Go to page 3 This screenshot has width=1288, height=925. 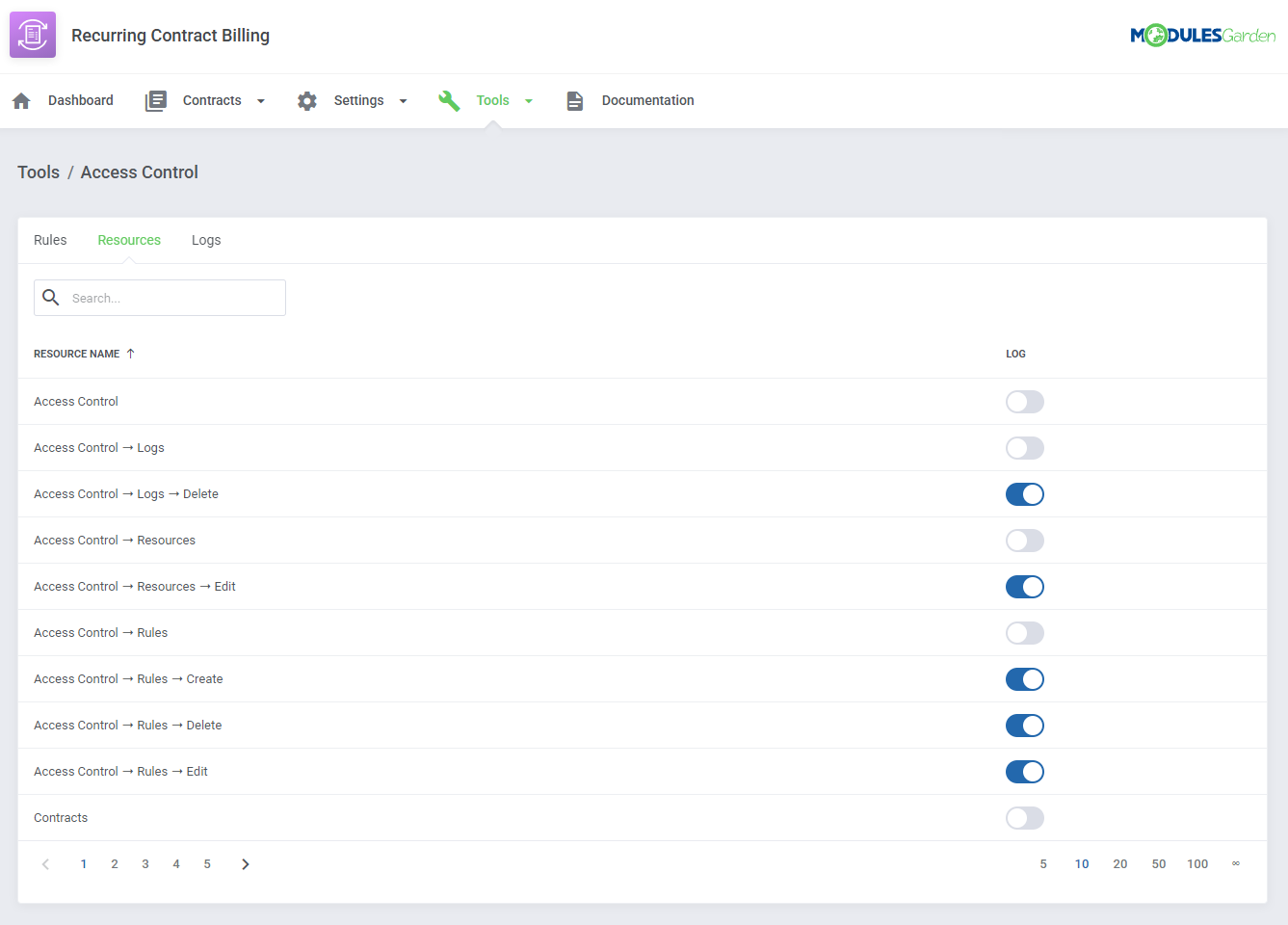click(x=145, y=864)
